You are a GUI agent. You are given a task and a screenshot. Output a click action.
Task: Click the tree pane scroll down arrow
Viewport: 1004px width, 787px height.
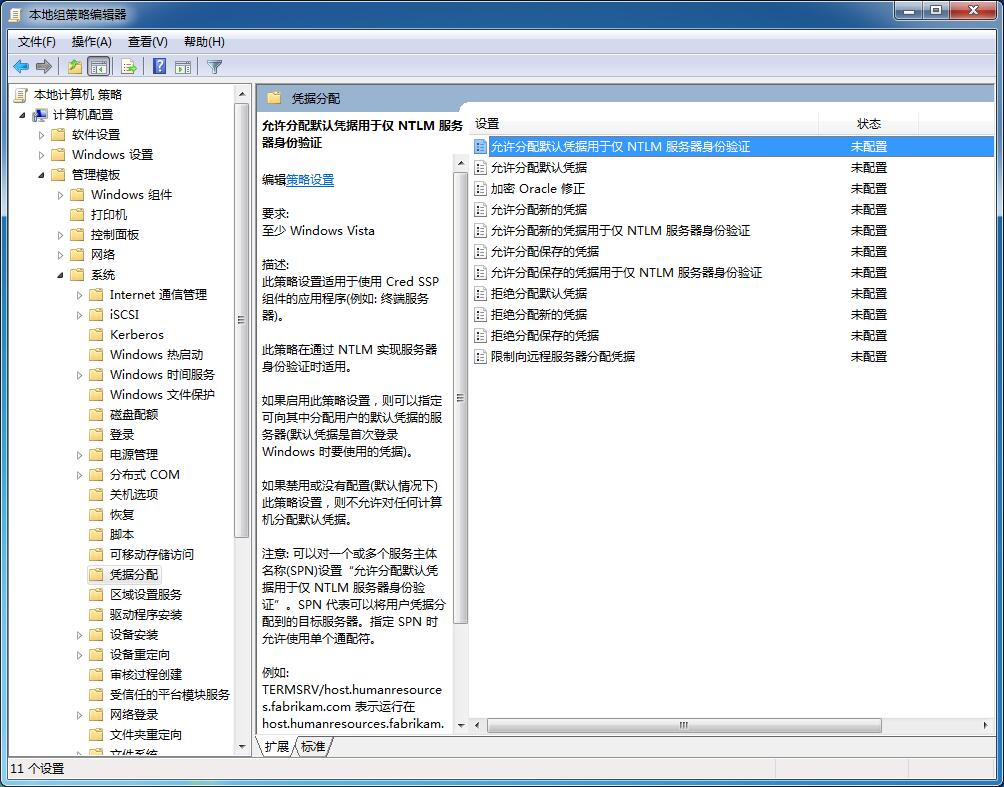pos(242,746)
